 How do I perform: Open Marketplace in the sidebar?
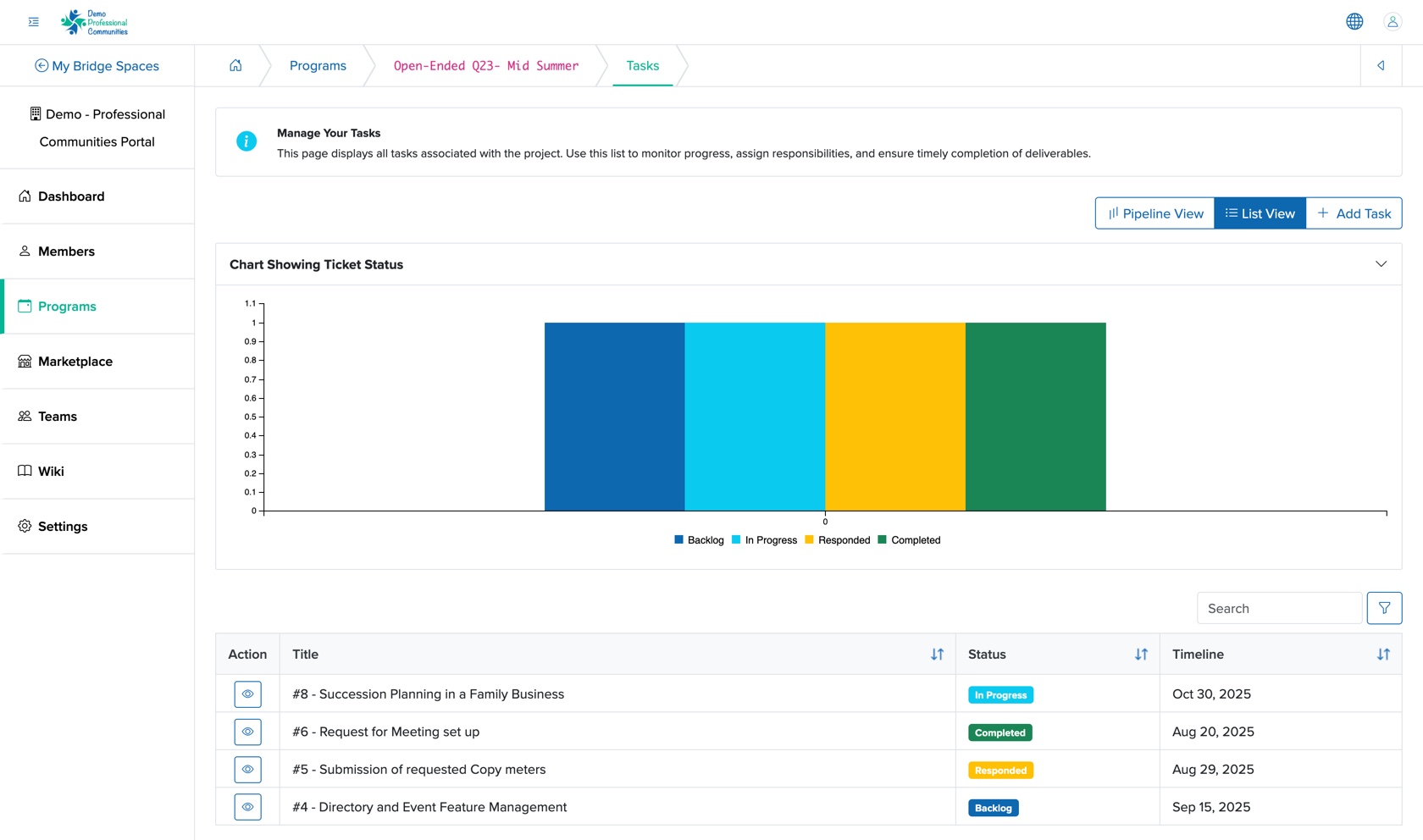(97, 362)
